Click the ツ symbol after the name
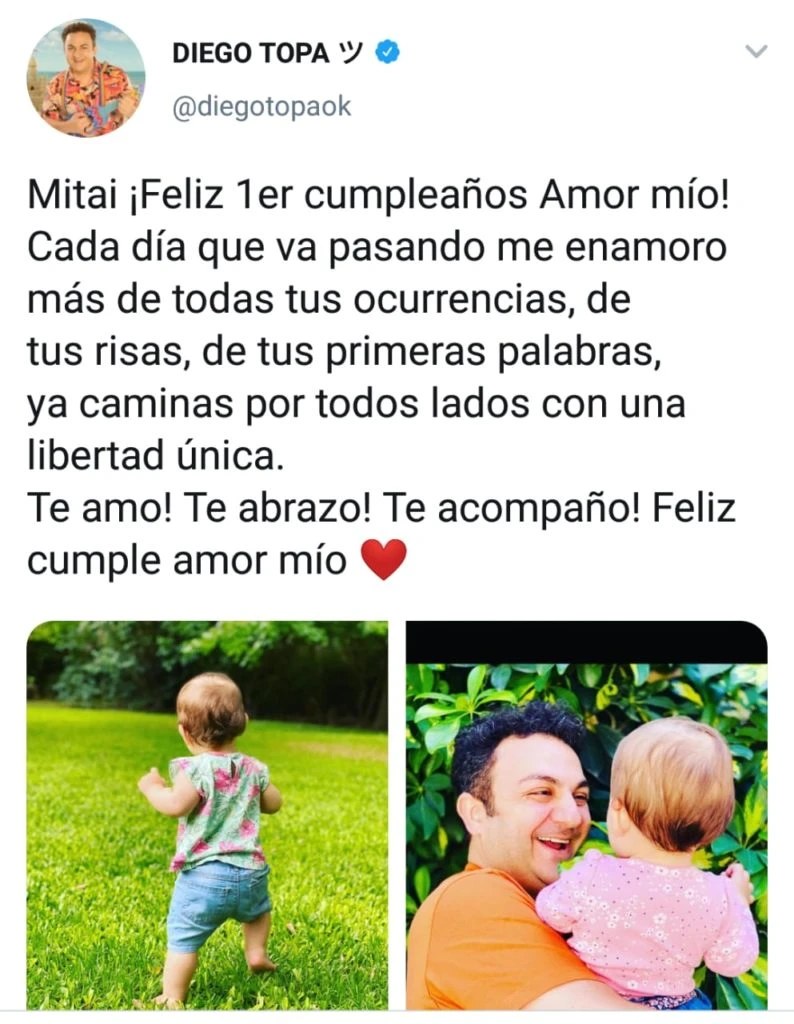This screenshot has height=1024, width=794. (351, 52)
